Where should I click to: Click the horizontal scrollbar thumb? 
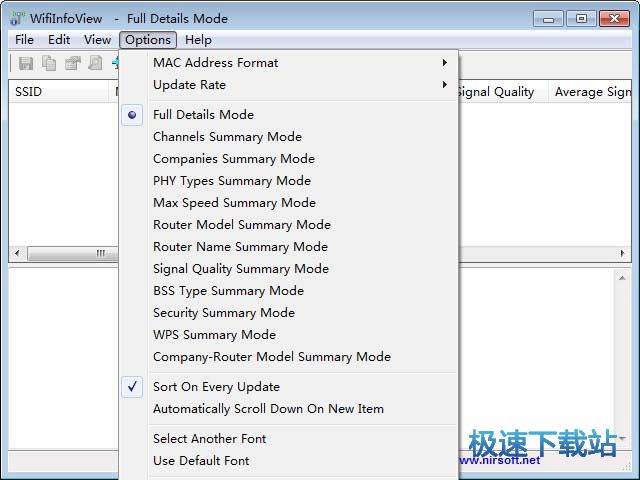(x=73, y=253)
